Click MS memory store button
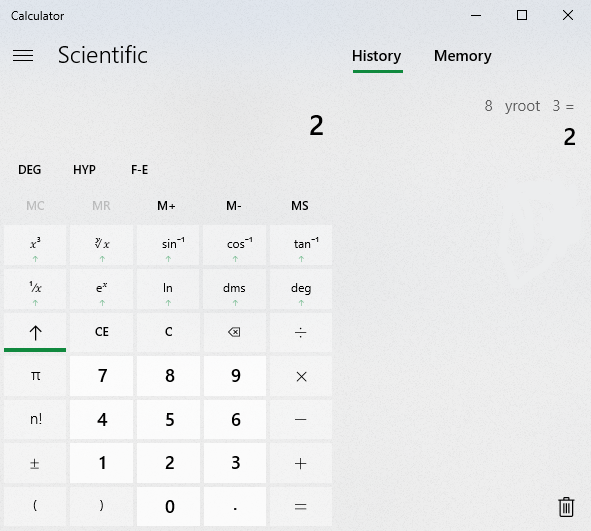 (300, 206)
